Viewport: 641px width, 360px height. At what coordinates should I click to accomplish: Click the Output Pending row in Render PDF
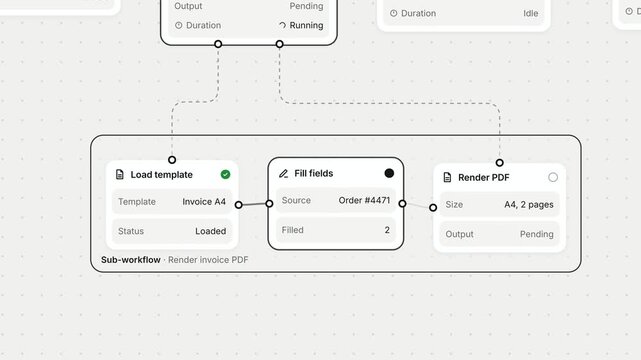click(x=500, y=234)
